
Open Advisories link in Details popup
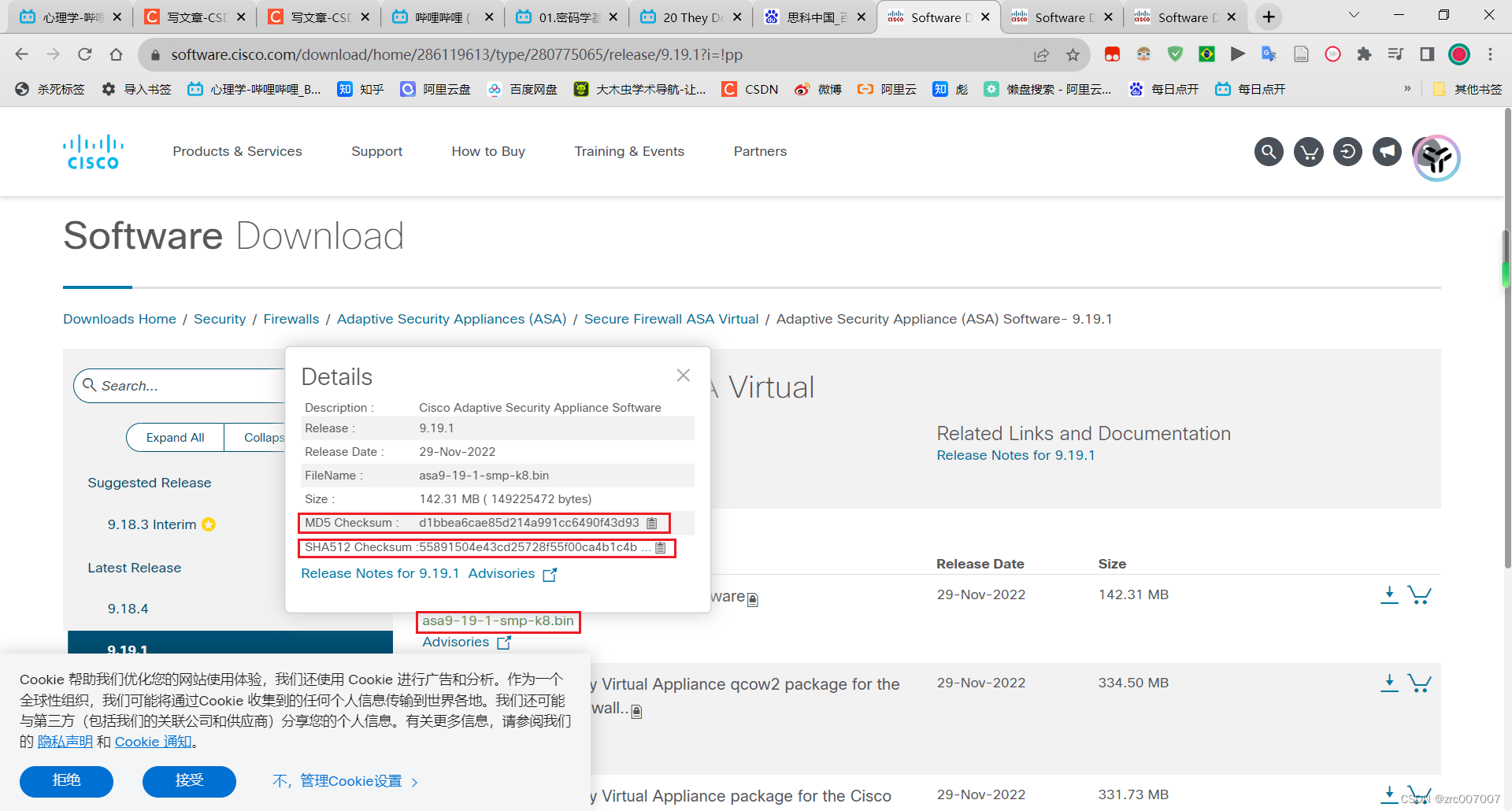coord(512,573)
